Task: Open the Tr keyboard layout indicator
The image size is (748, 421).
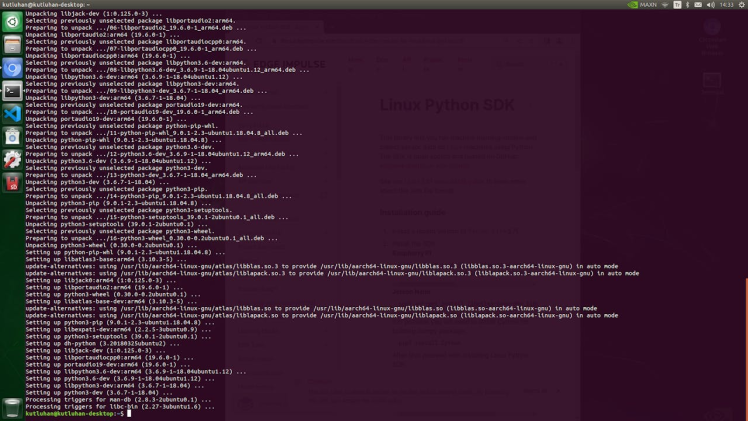Action: [677, 5]
